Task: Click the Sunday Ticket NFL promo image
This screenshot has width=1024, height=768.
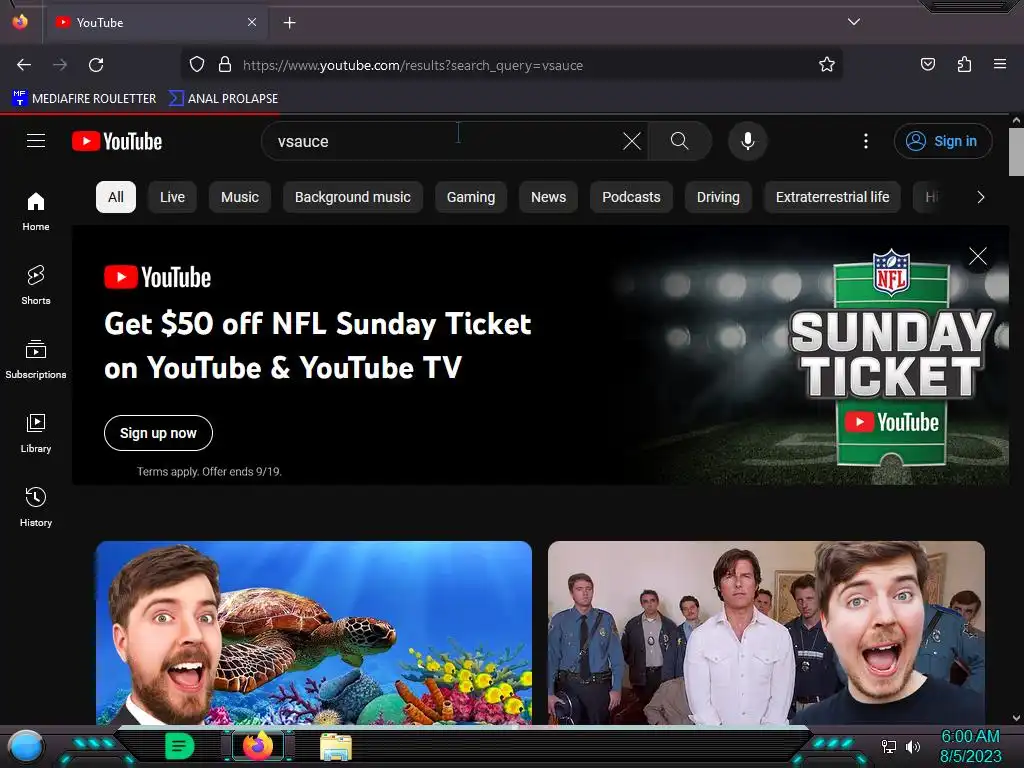Action: [x=890, y=356]
